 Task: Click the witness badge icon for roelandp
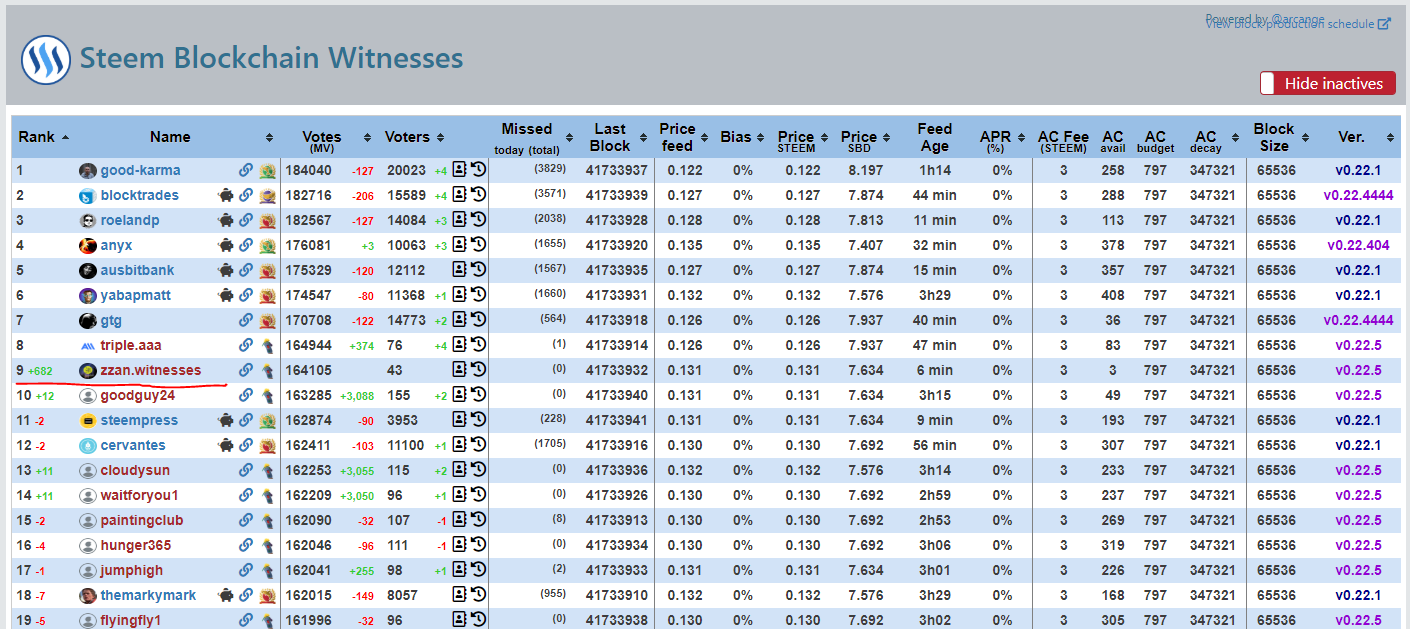[268, 220]
